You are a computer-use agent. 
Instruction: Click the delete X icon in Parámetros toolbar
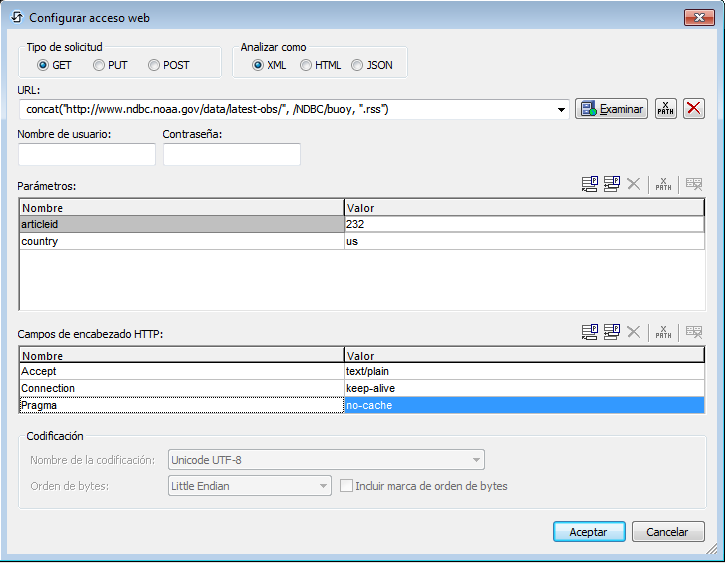(633, 185)
